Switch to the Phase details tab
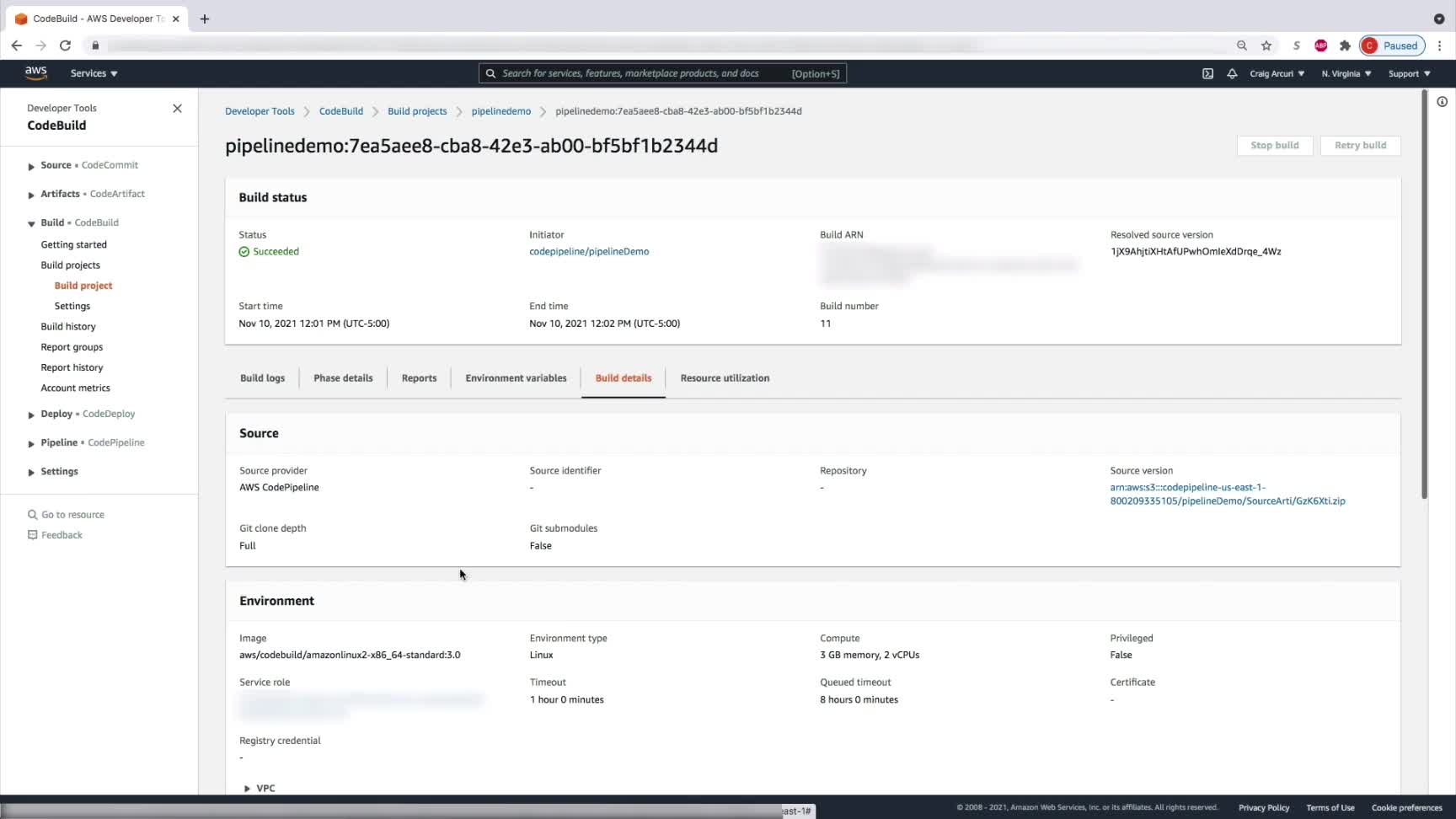Viewport: 1456px width, 819px height. tap(343, 378)
